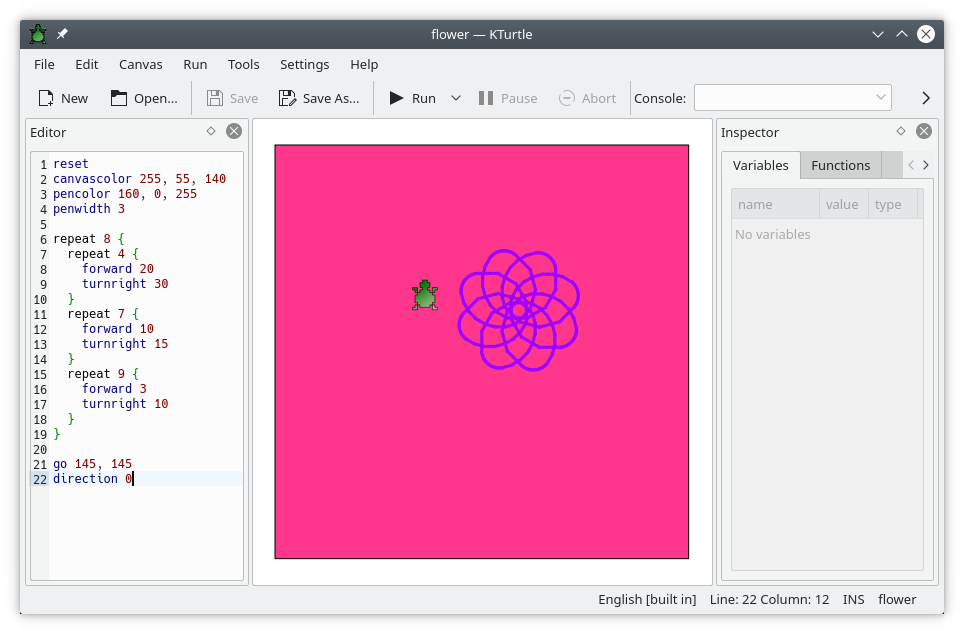Viewport: 964px width, 634px height.
Task: Click the KTurtle turtle icon in title bar
Action: [38, 34]
